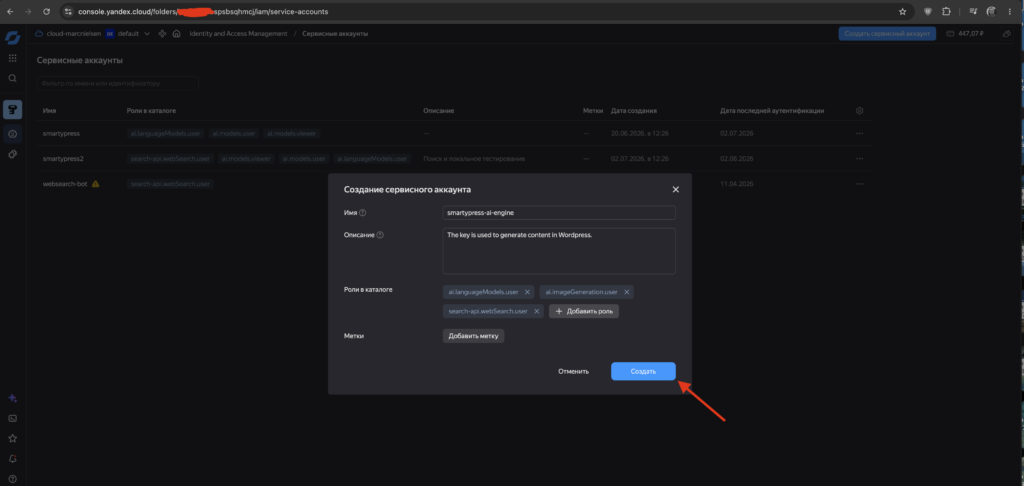Click the home icon in breadcrumbs
The image size is (1024, 486).
176,33
